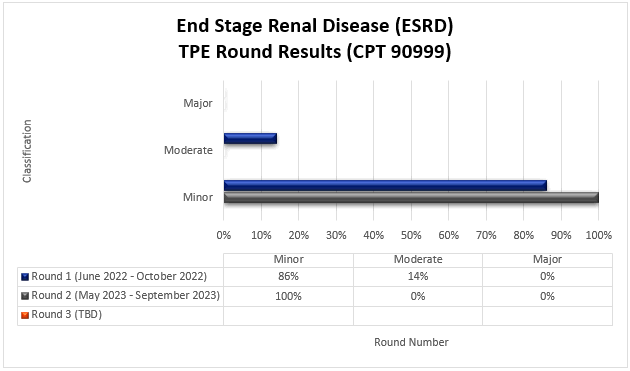The image size is (630, 371).
Task: Select the gray Minor bar for Round 2
Action: coord(411,197)
